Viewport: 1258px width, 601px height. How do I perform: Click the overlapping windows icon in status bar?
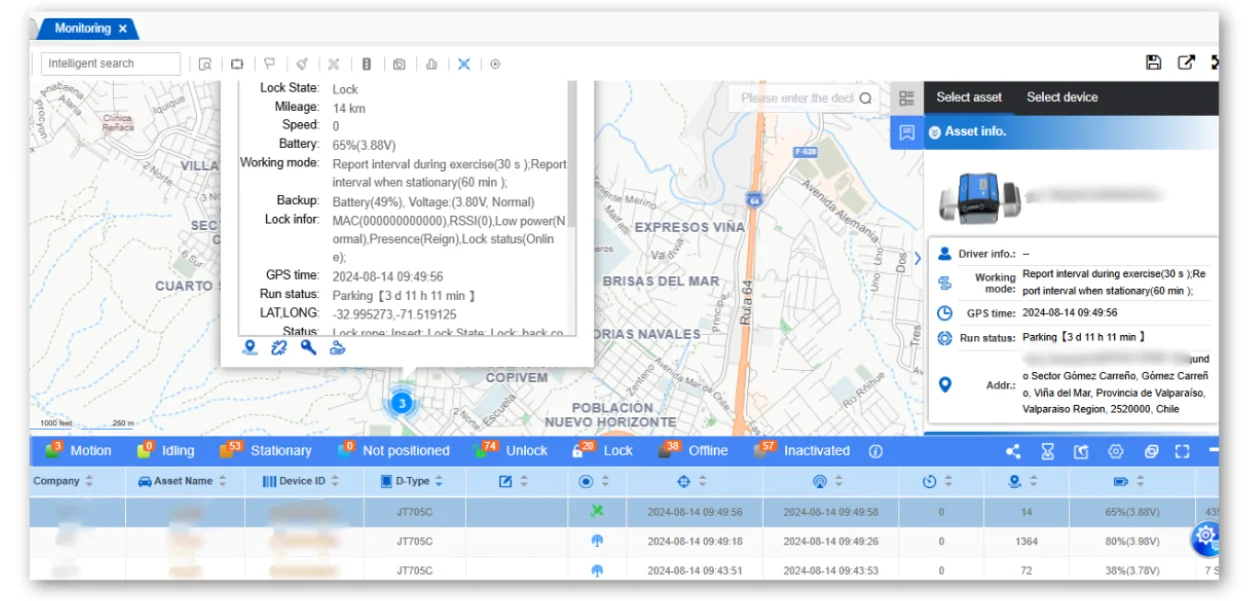pyautogui.click(x=1151, y=451)
